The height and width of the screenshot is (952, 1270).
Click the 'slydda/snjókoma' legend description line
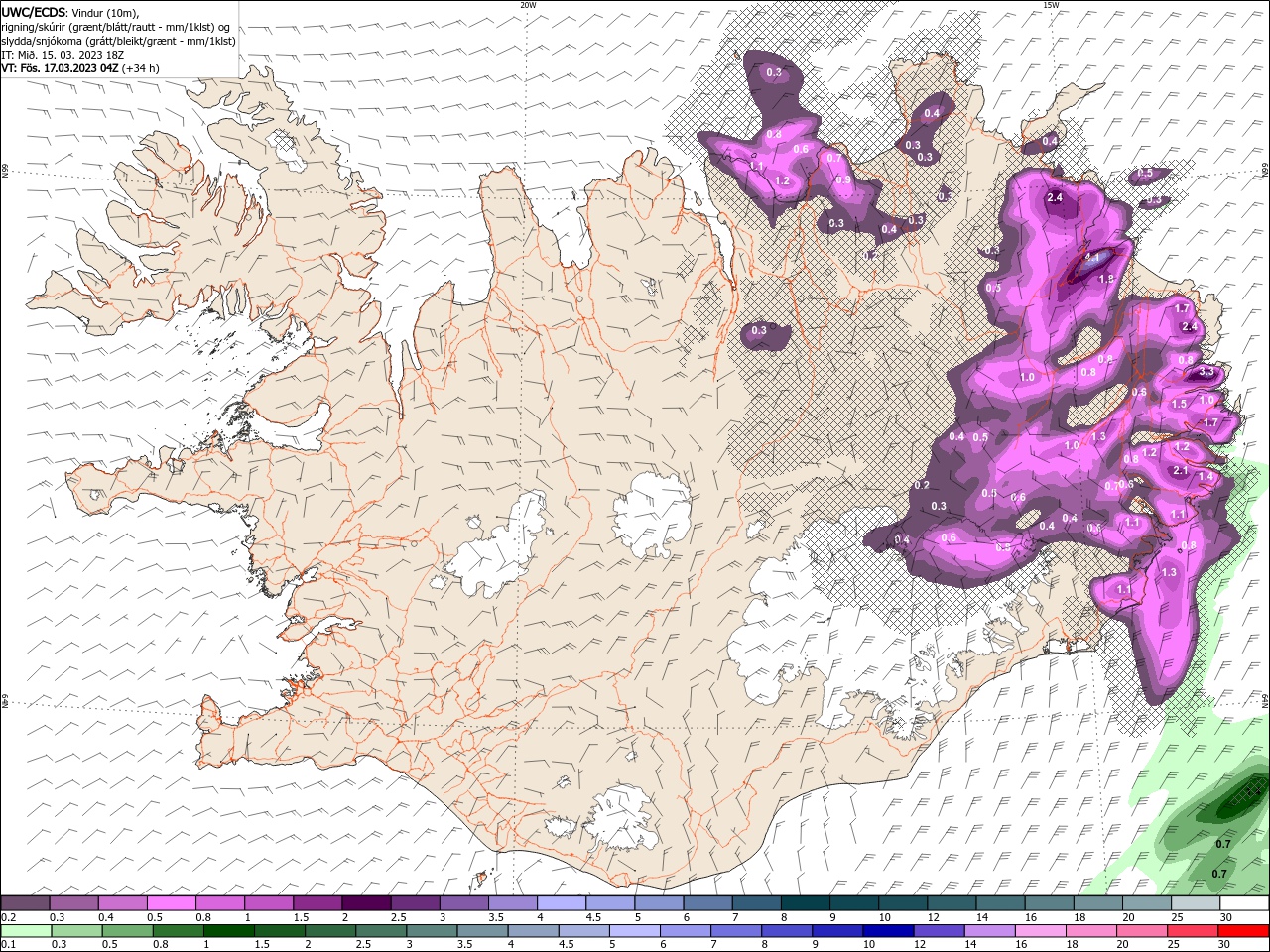(118, 41)
